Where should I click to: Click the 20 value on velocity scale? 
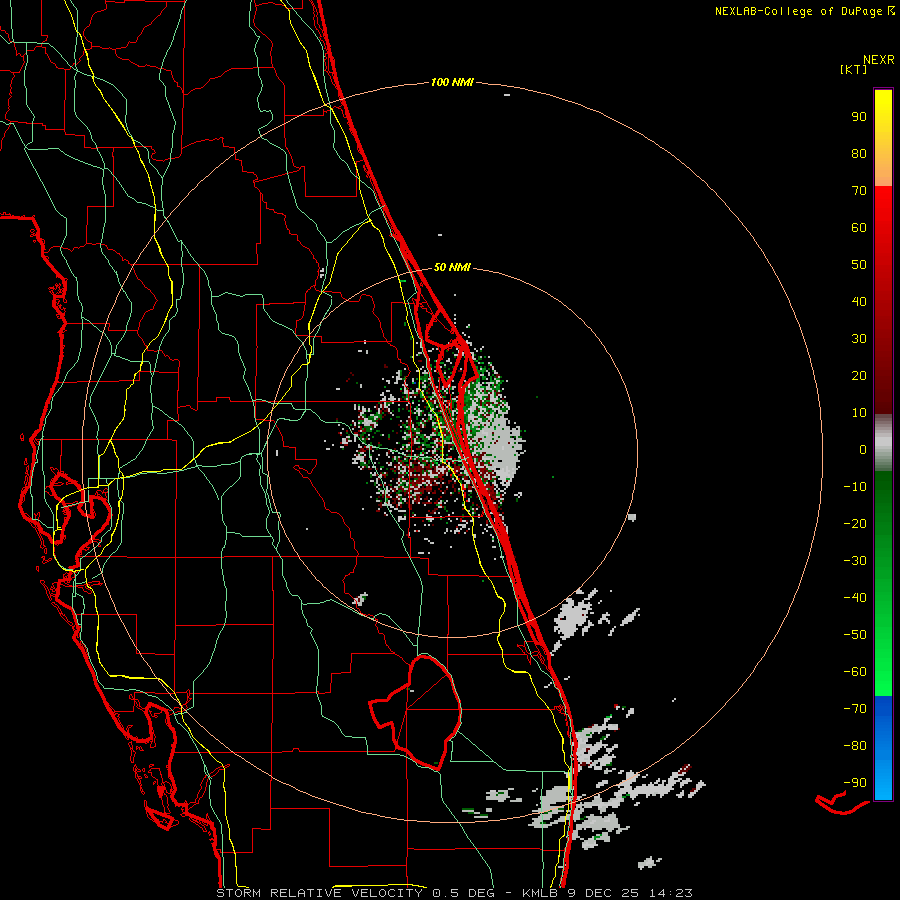(859, 376)
